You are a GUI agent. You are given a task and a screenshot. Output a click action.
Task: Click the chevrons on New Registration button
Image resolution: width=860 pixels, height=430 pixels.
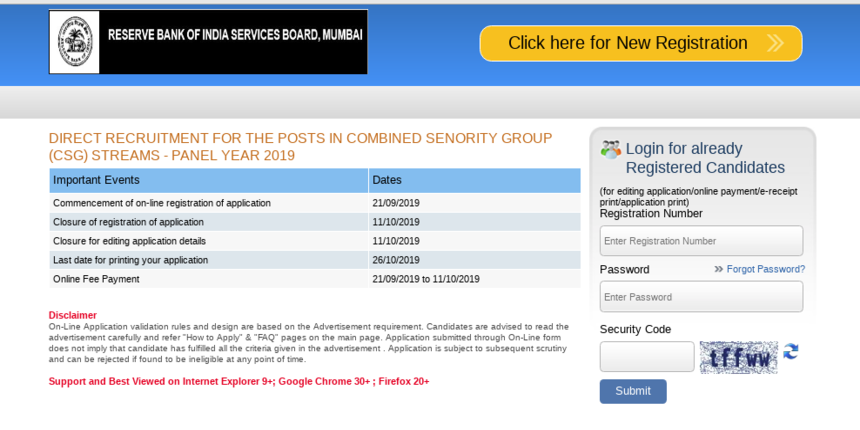[x=774, y=43]
